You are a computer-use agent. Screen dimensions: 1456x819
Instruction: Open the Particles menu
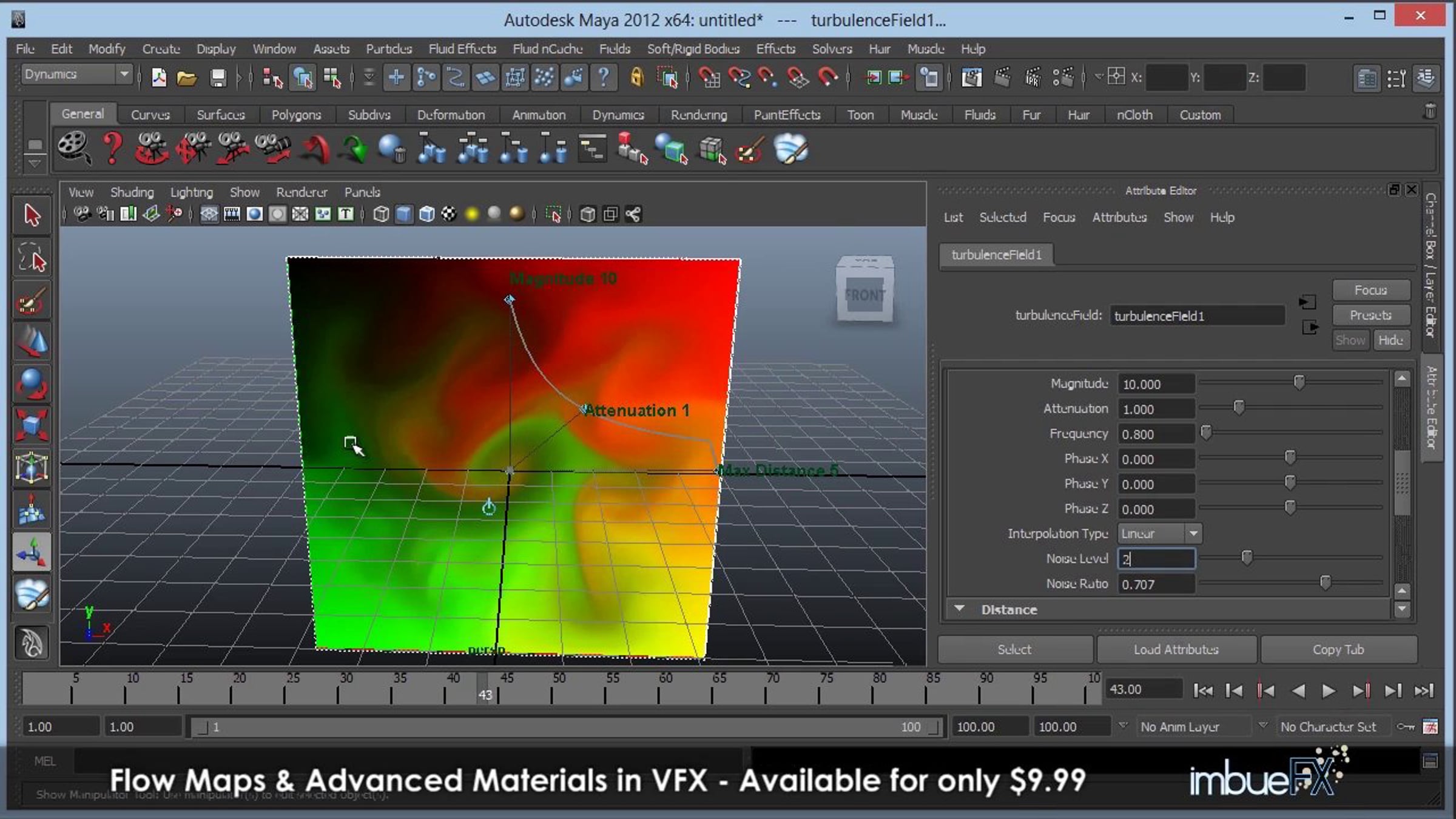389,49
